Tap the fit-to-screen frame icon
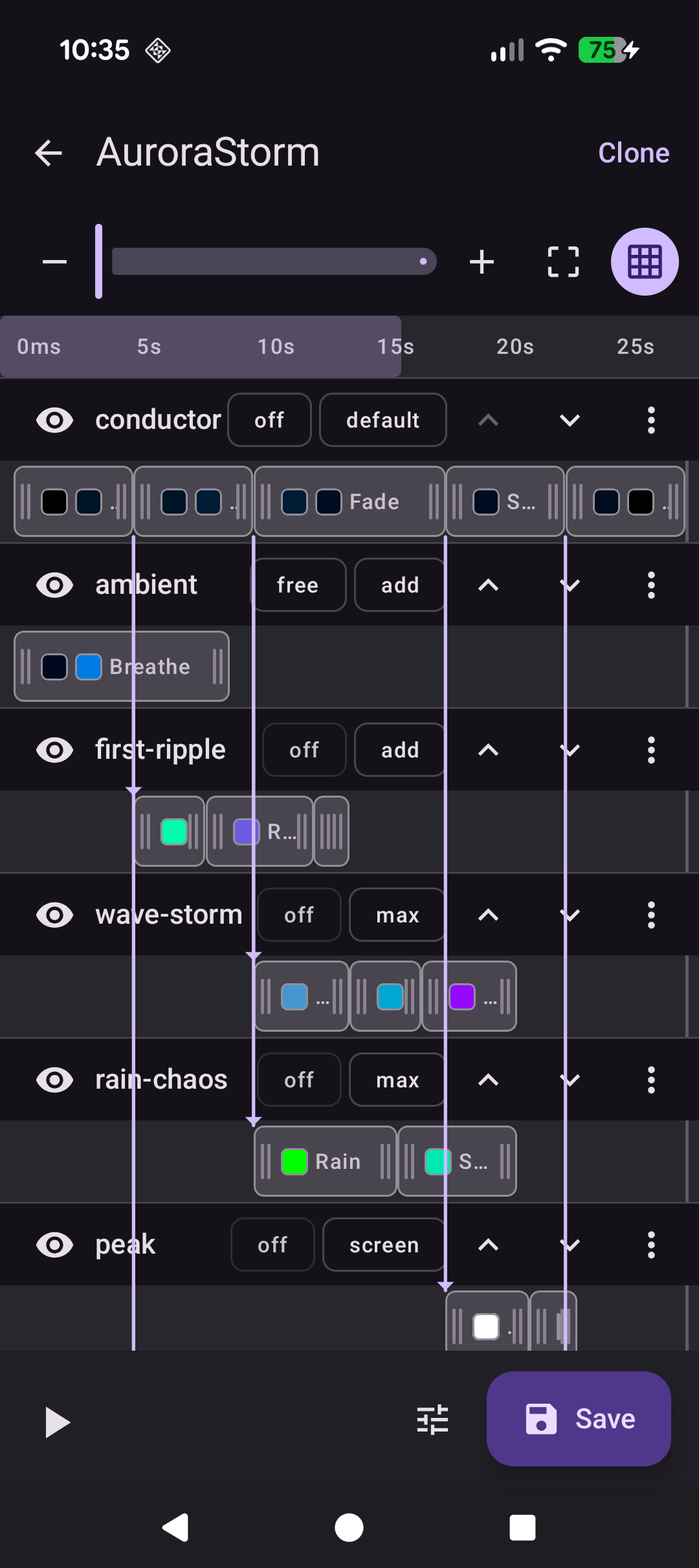This screenshot has width=699, height=1568. pyautogui.click(x=563, y=262)
